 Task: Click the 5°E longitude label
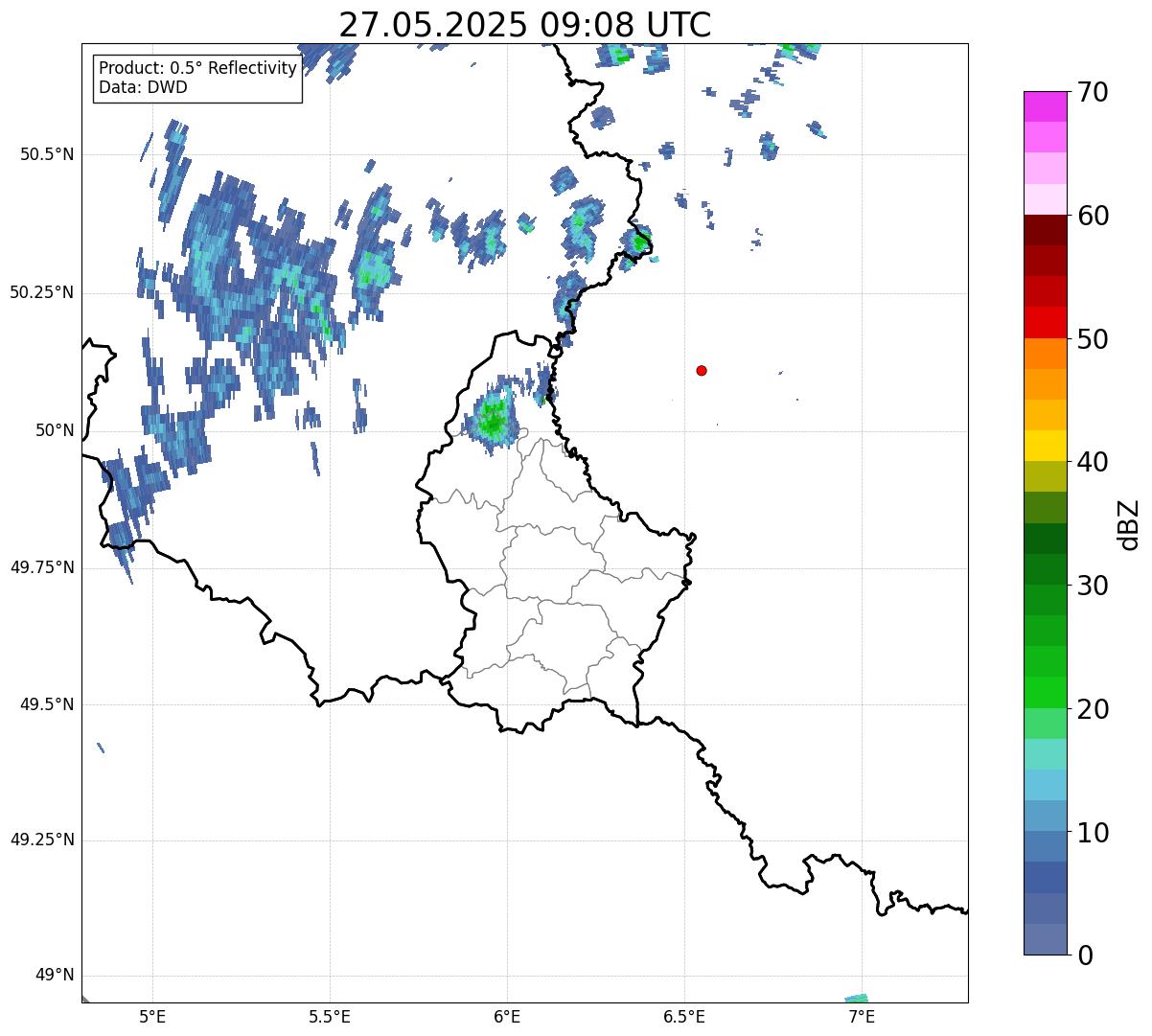[x=152, y=1017]
